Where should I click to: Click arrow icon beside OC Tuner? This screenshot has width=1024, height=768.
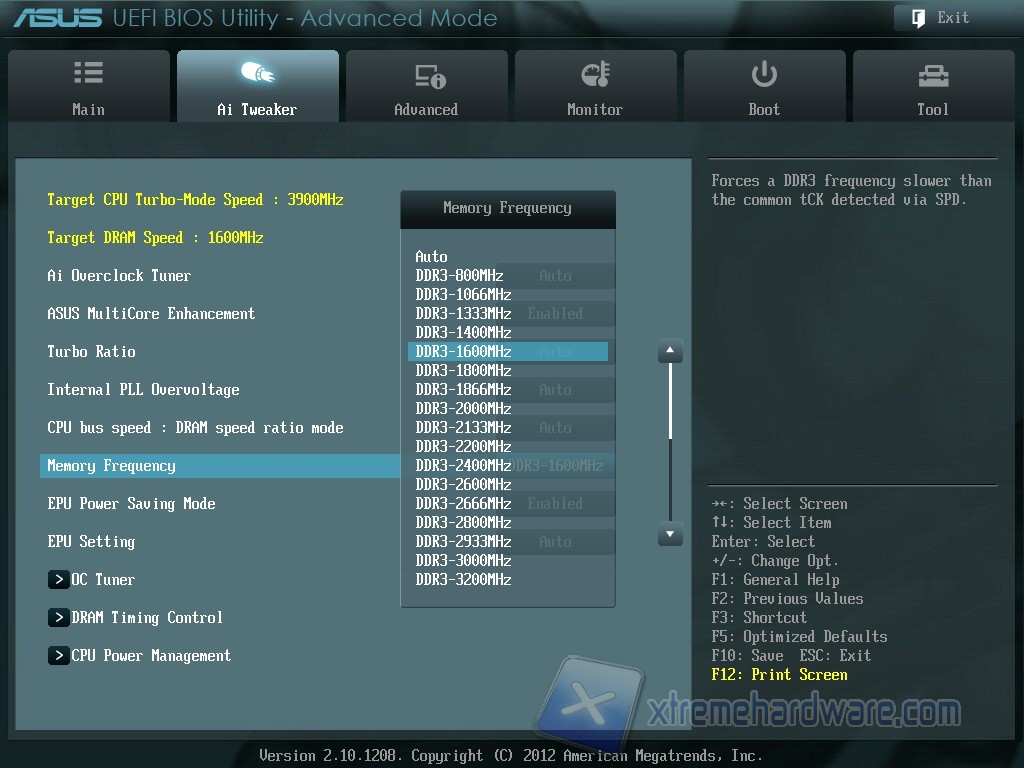tap(59, 580)
